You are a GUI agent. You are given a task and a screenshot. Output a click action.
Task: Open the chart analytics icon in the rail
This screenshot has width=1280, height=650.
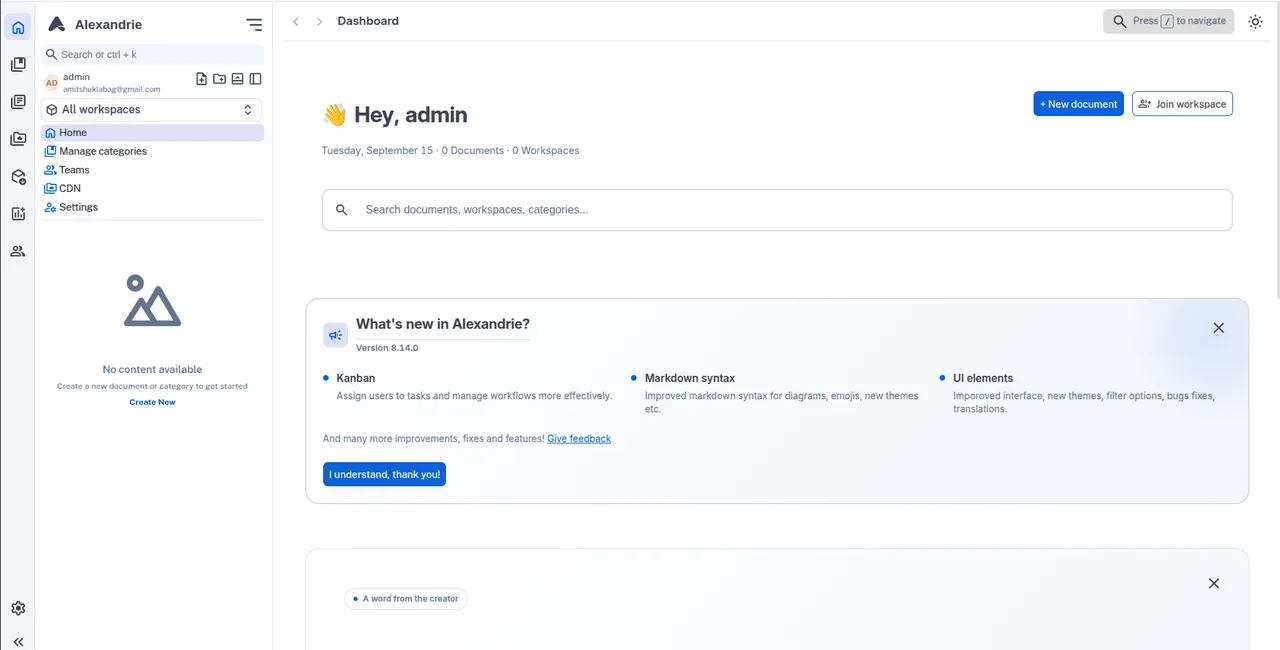point(18,214)
